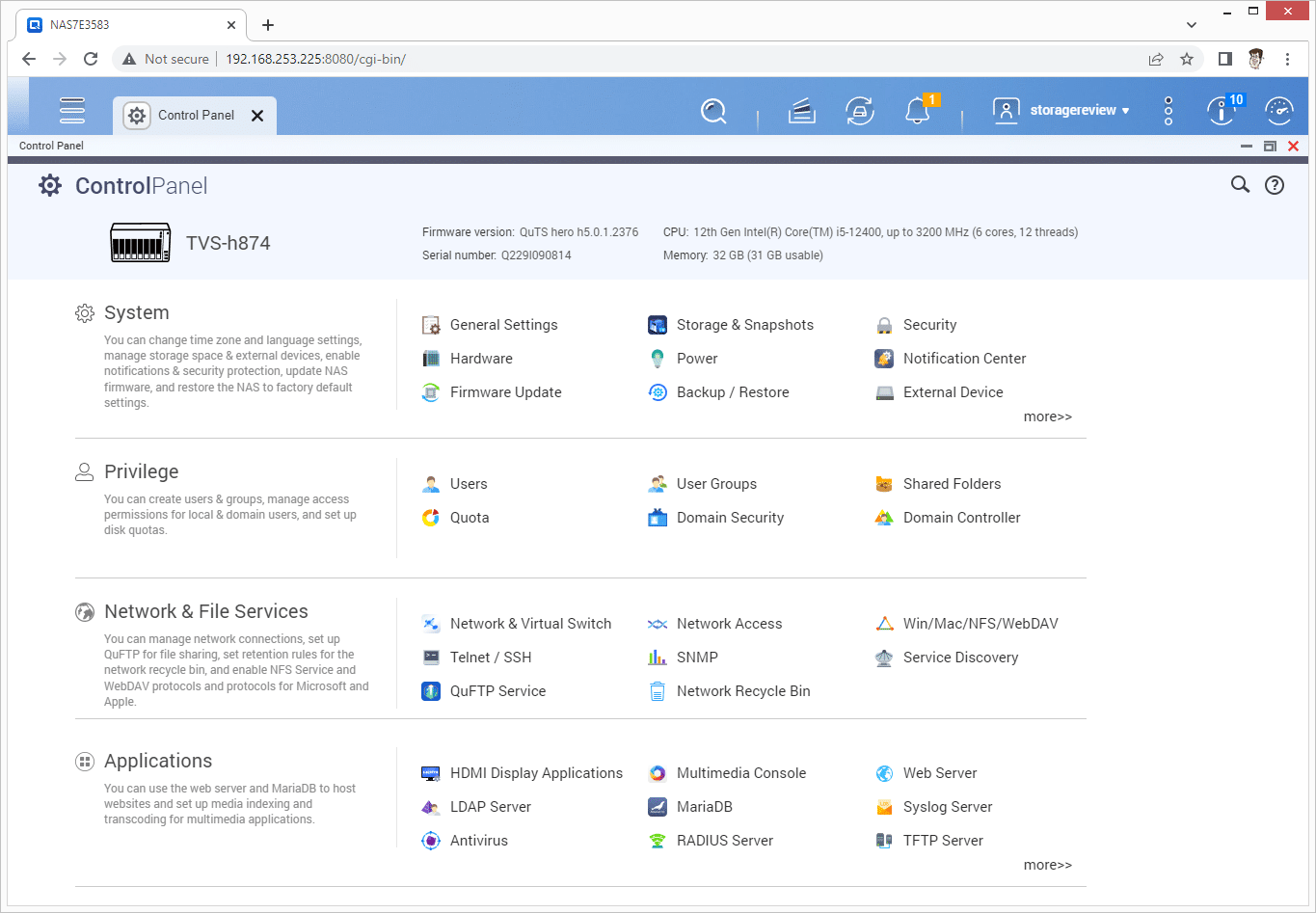
Task: Open the dashboard gauge icon
Action: (x=1279, y=111)
